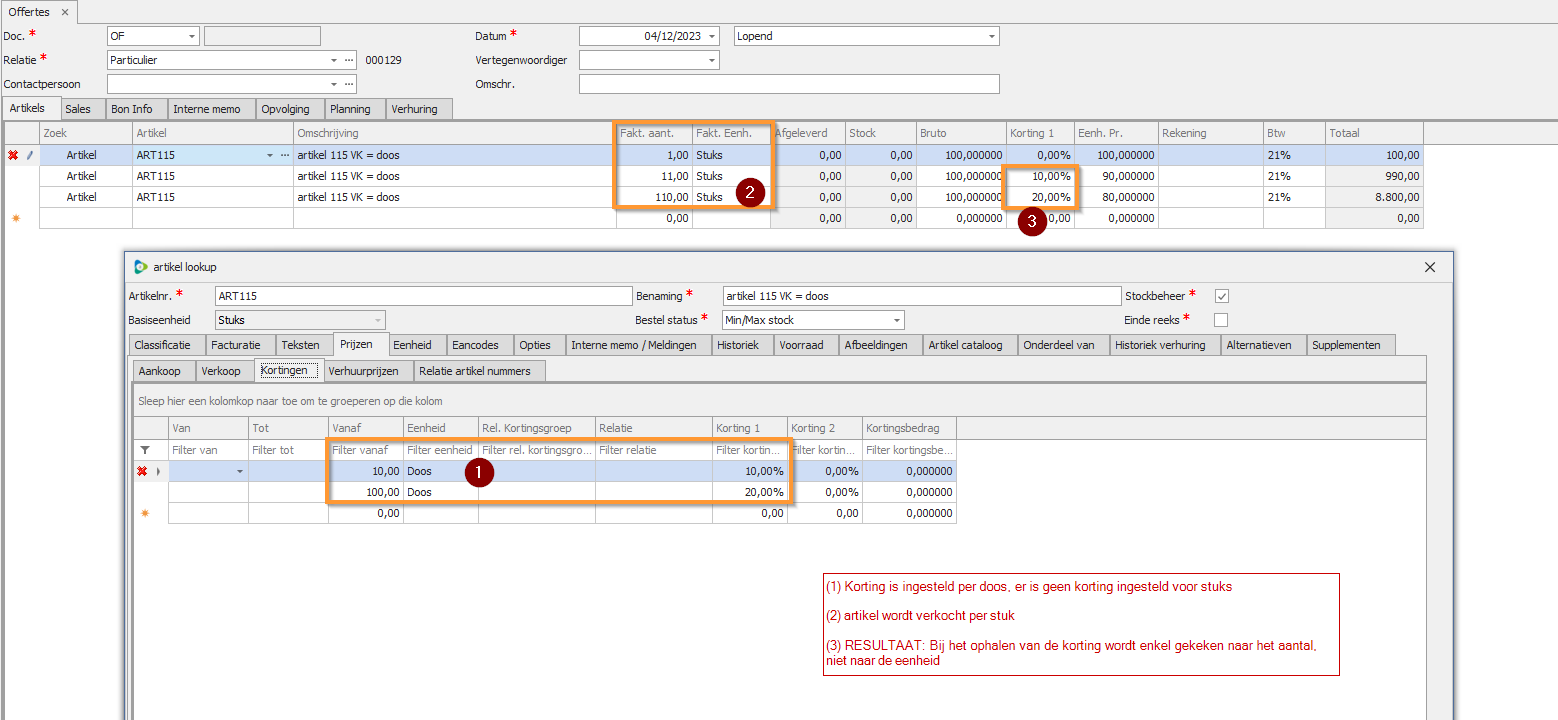Enable the Einde reeks checkbox
Viewport: 1558px width, 720px height.
(x=1221, y=320)
